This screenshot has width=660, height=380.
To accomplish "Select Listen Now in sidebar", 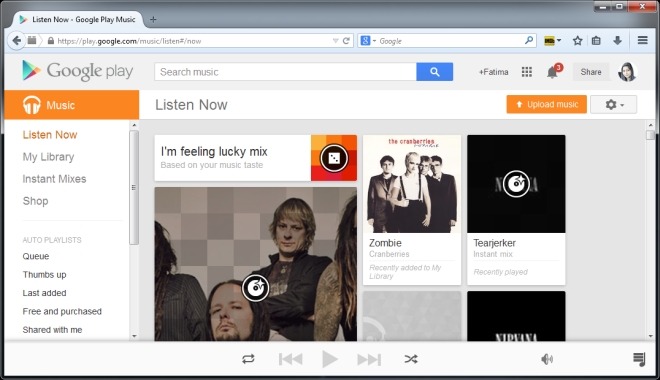I will [x=50, y=135].
